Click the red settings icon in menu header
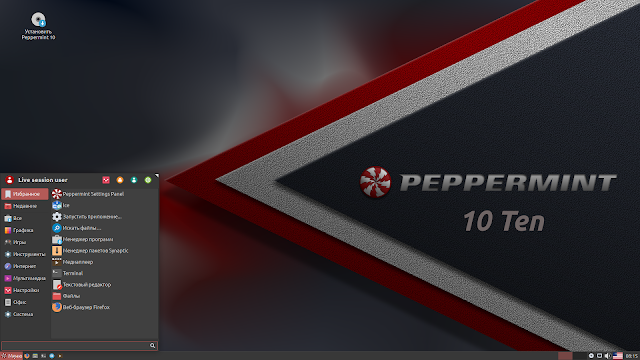The width and height of the screenshot is (640, 360). [x=106, y=180]
